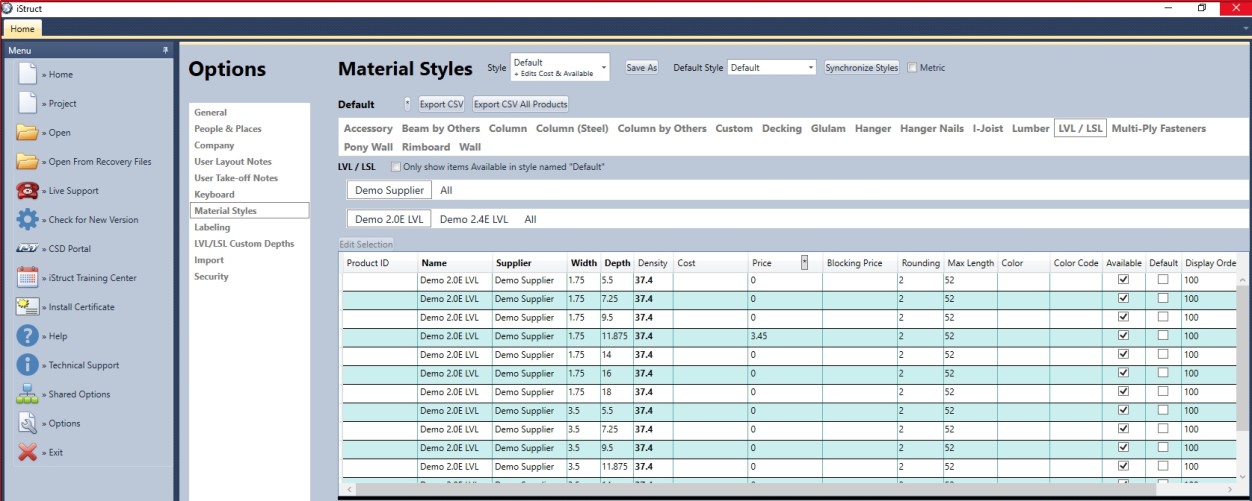
Task: Select the Demo 2.4E LVL tab
Action: (x=474, y=219)
